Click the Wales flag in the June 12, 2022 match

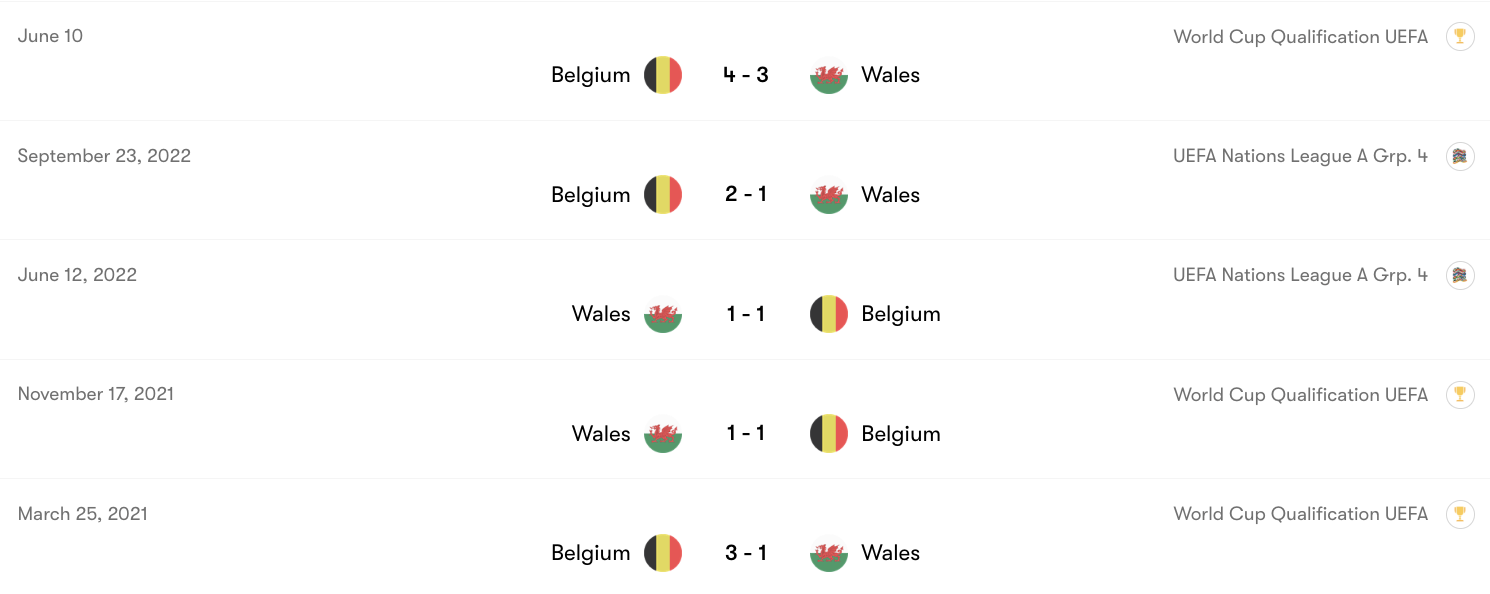[663, 314]
